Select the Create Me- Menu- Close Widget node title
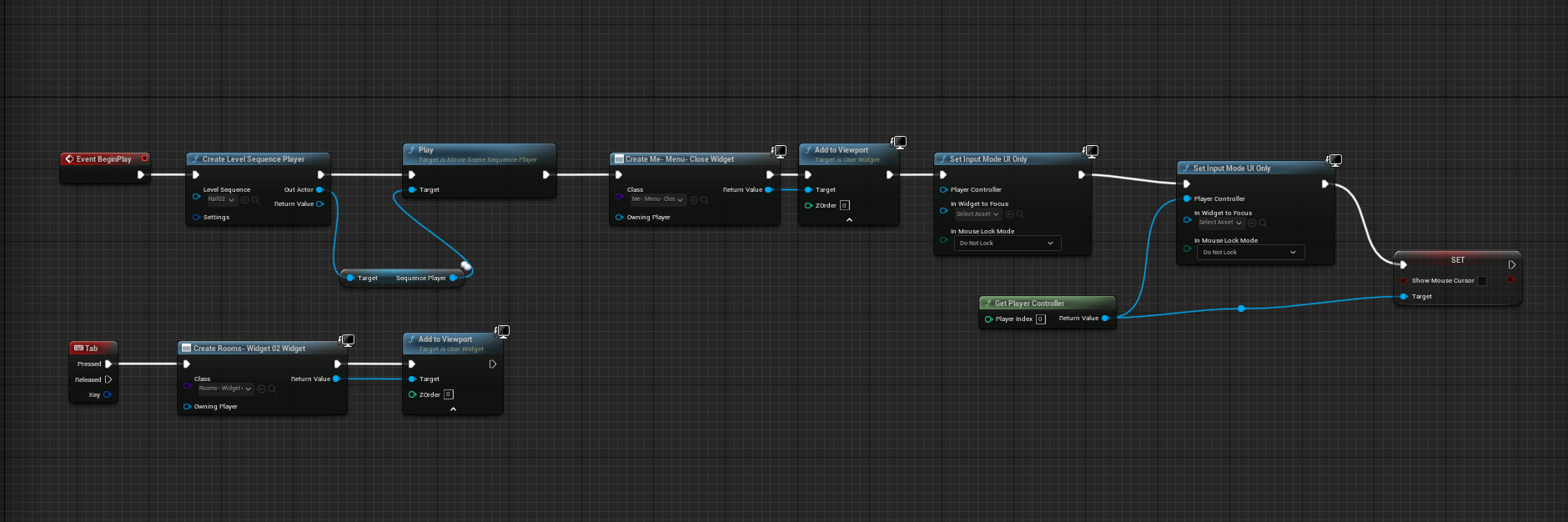The image size is (1568, 522). click(x=681, y=159)
